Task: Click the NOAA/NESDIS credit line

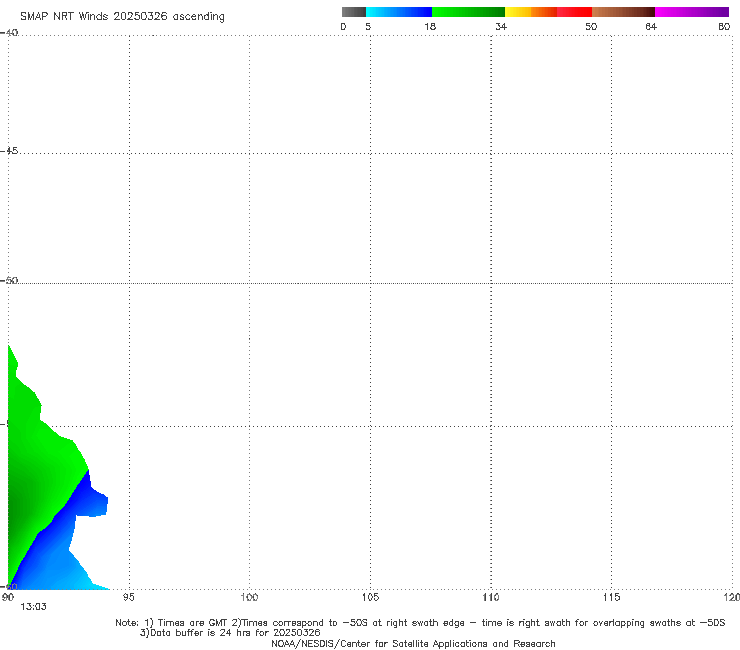Action: (413, 644)
